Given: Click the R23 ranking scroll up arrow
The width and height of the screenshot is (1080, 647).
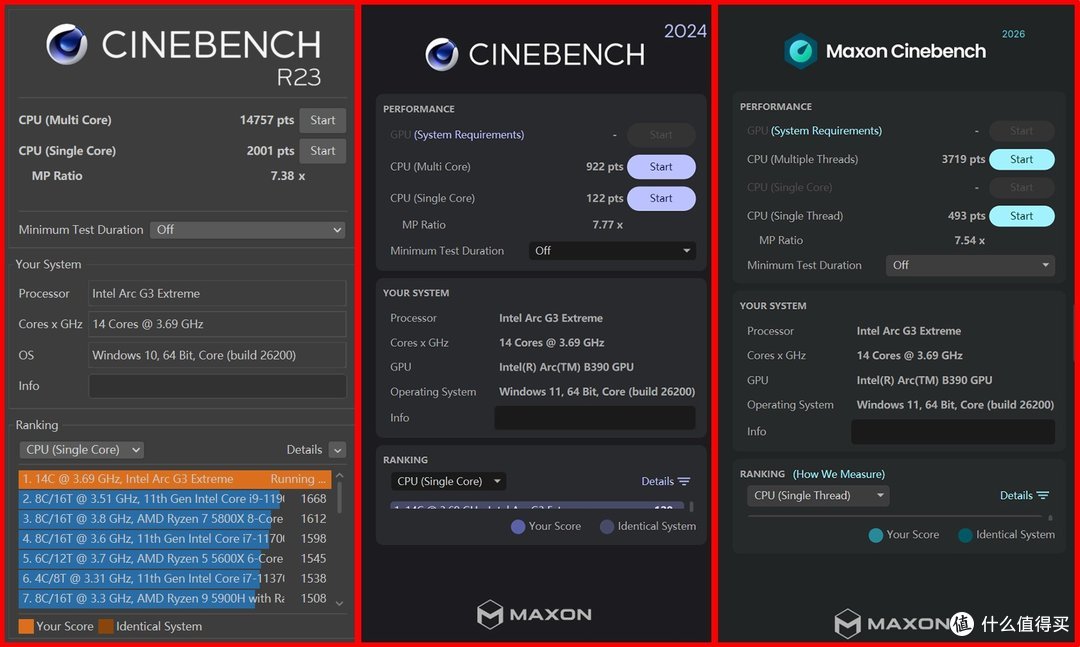Looking at the screenshot, I should click(x=340, y=475).
